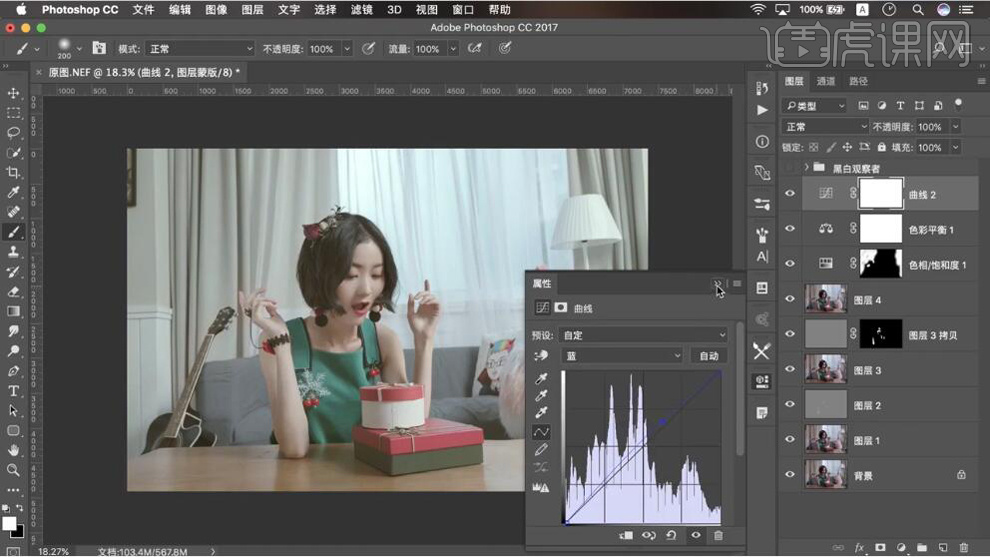Hide the 背景 layer
This screenshot has height=557, width=990.
790,474
